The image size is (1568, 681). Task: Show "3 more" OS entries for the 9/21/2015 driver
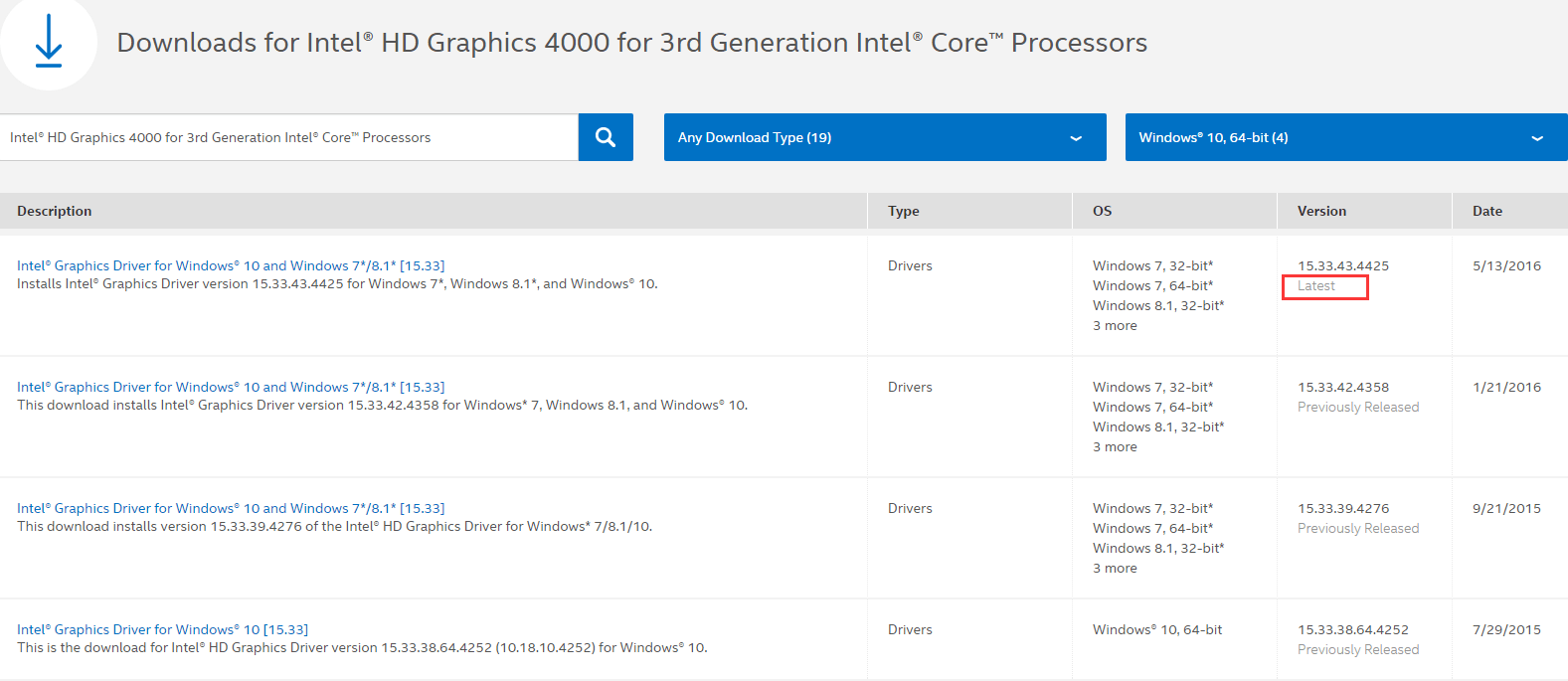[x=1115, y=568]
